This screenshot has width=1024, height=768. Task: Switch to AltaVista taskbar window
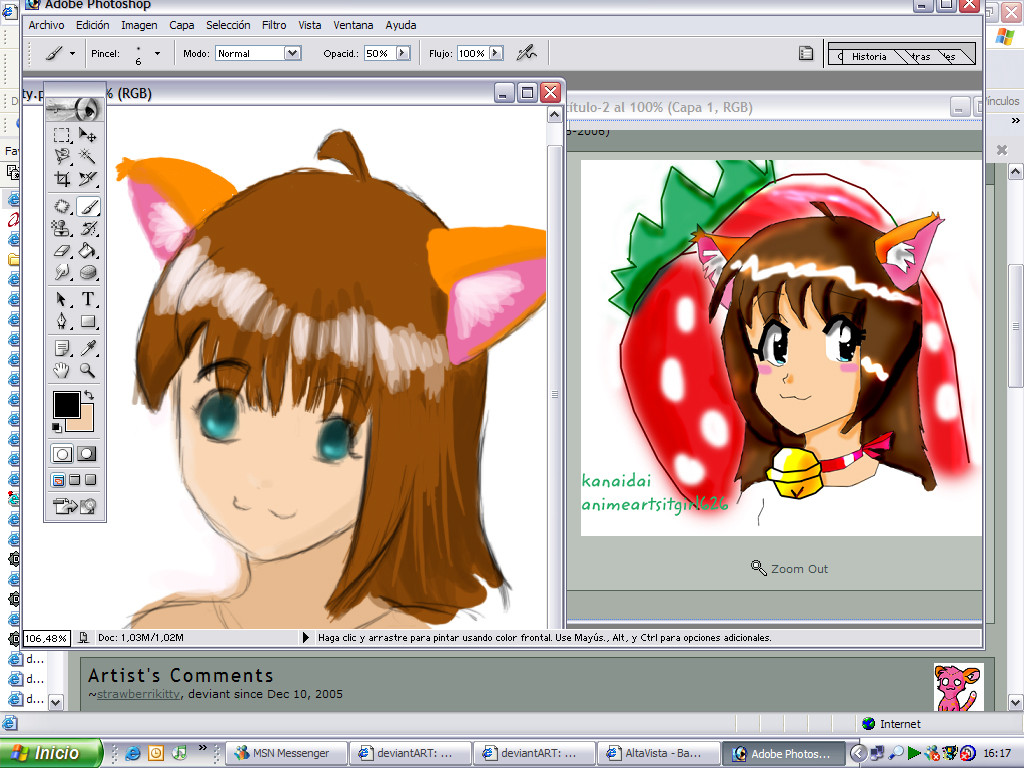[x=658, y=753]
